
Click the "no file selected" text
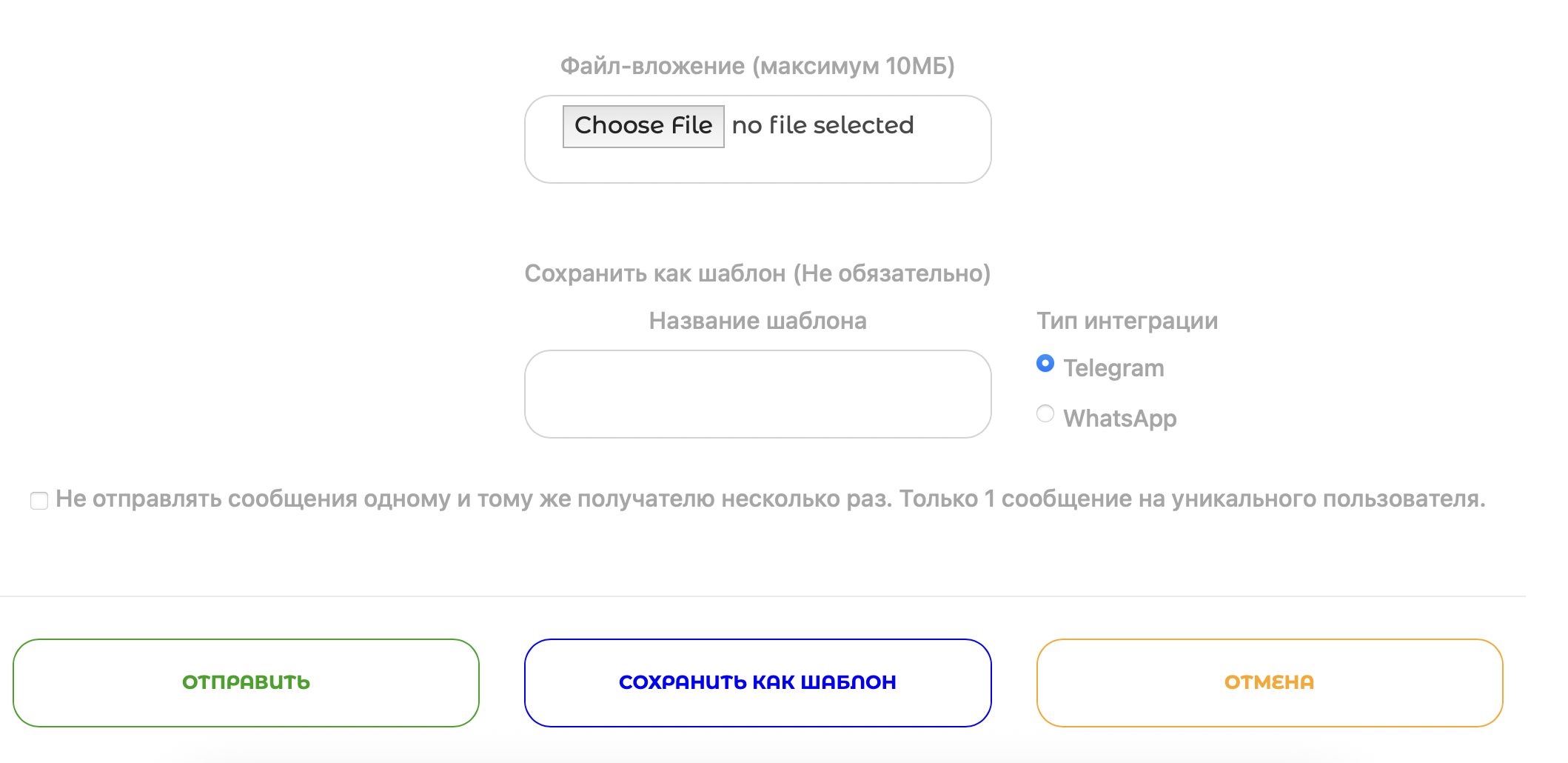point(822,126)
